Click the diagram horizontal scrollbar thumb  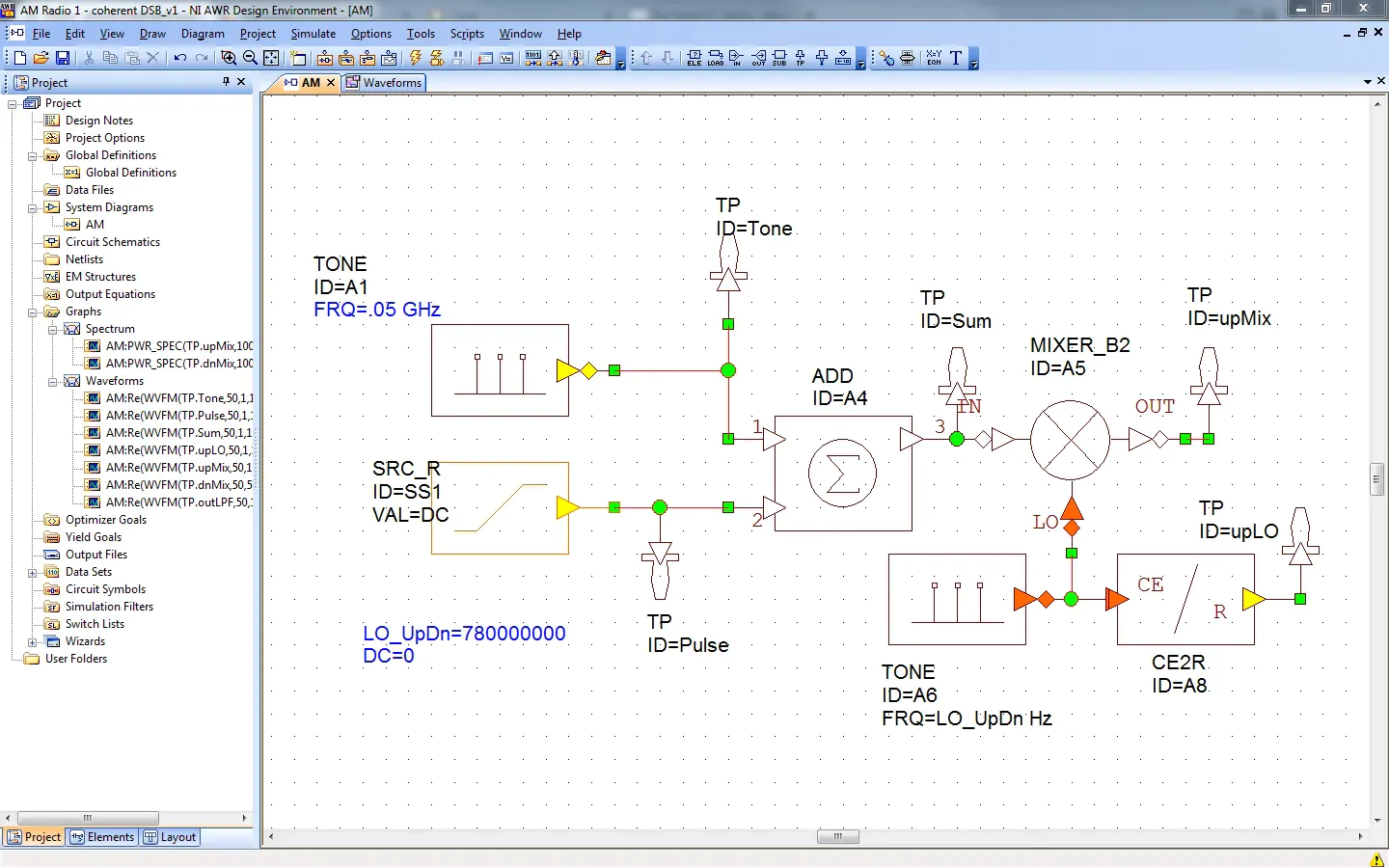point(838,836)
